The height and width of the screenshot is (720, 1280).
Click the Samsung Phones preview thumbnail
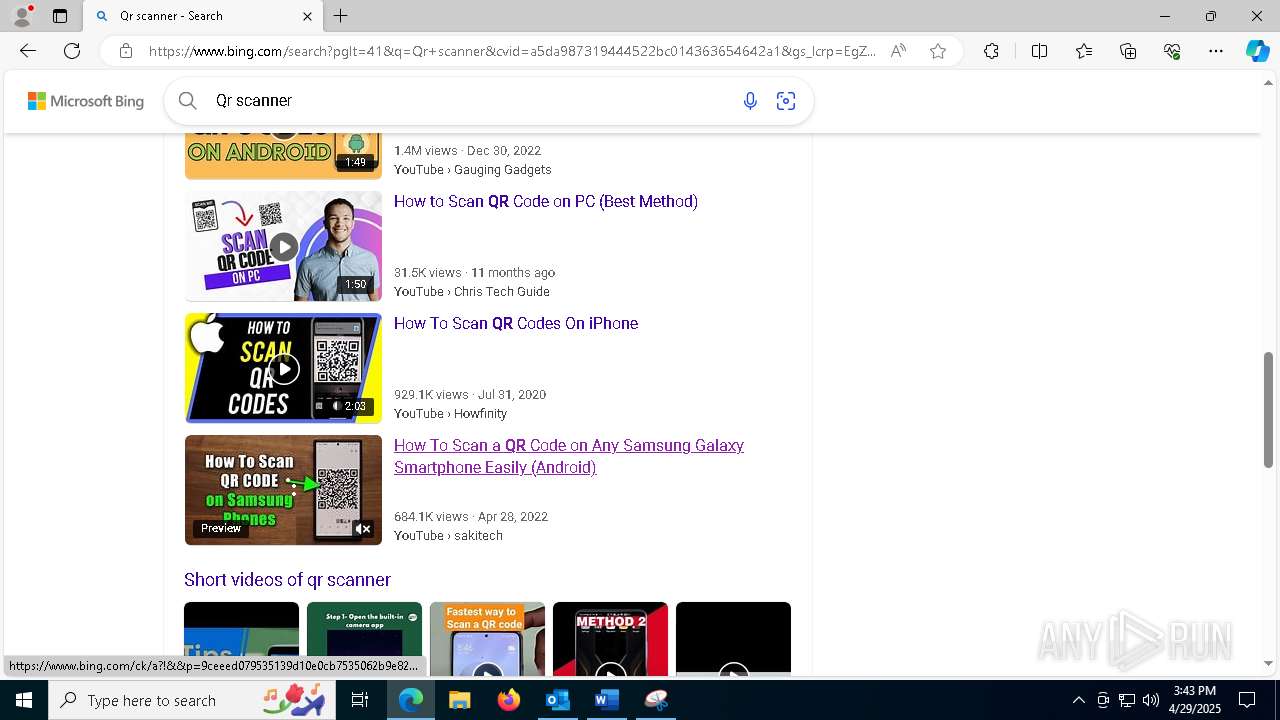283,490
